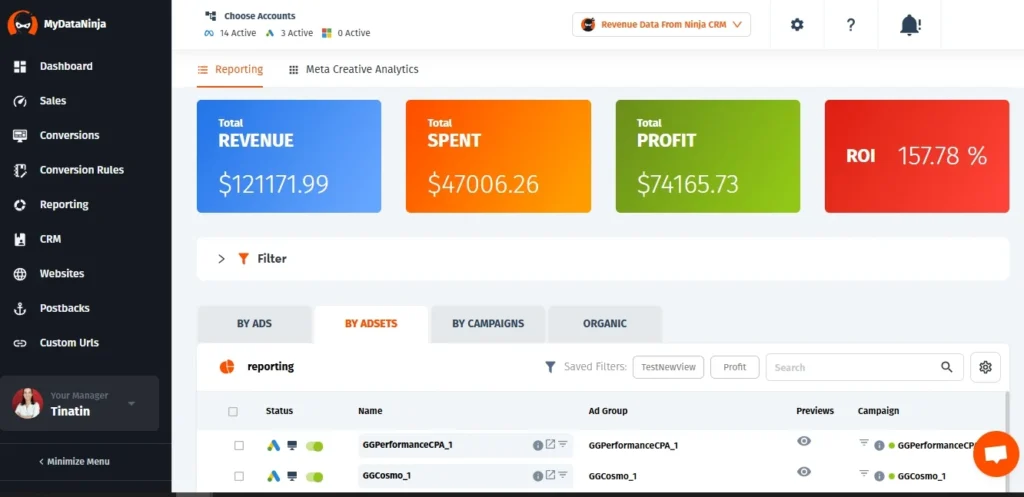
Task: Select the BY ADS tab
Action: pos(254,324)
